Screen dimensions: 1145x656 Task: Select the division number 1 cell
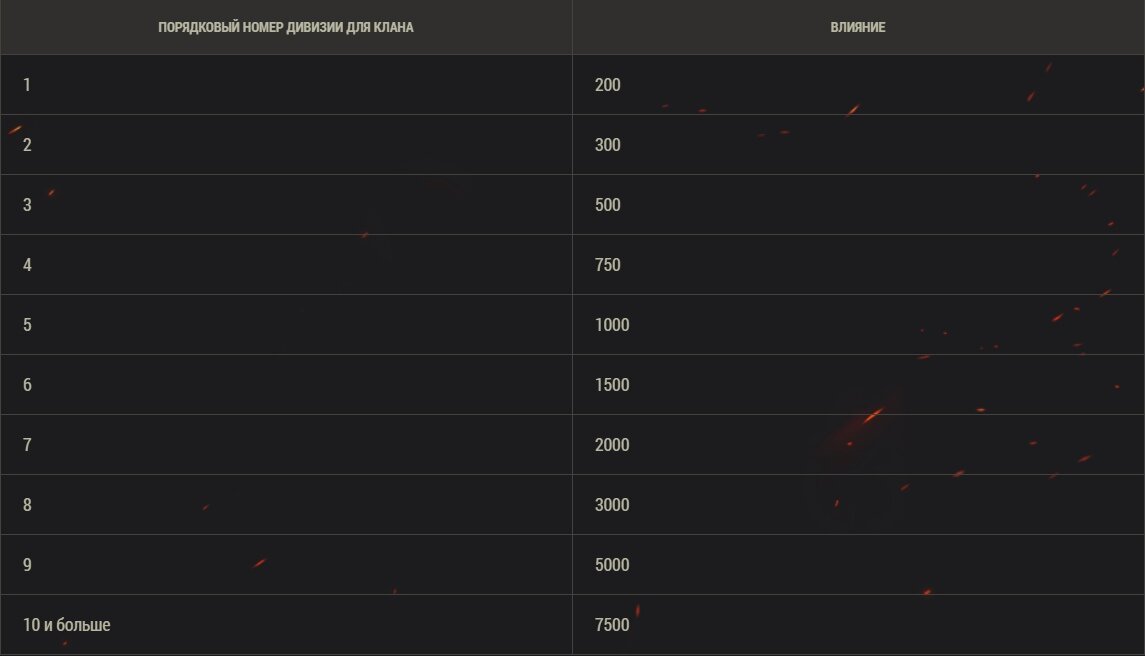point(286,85)
